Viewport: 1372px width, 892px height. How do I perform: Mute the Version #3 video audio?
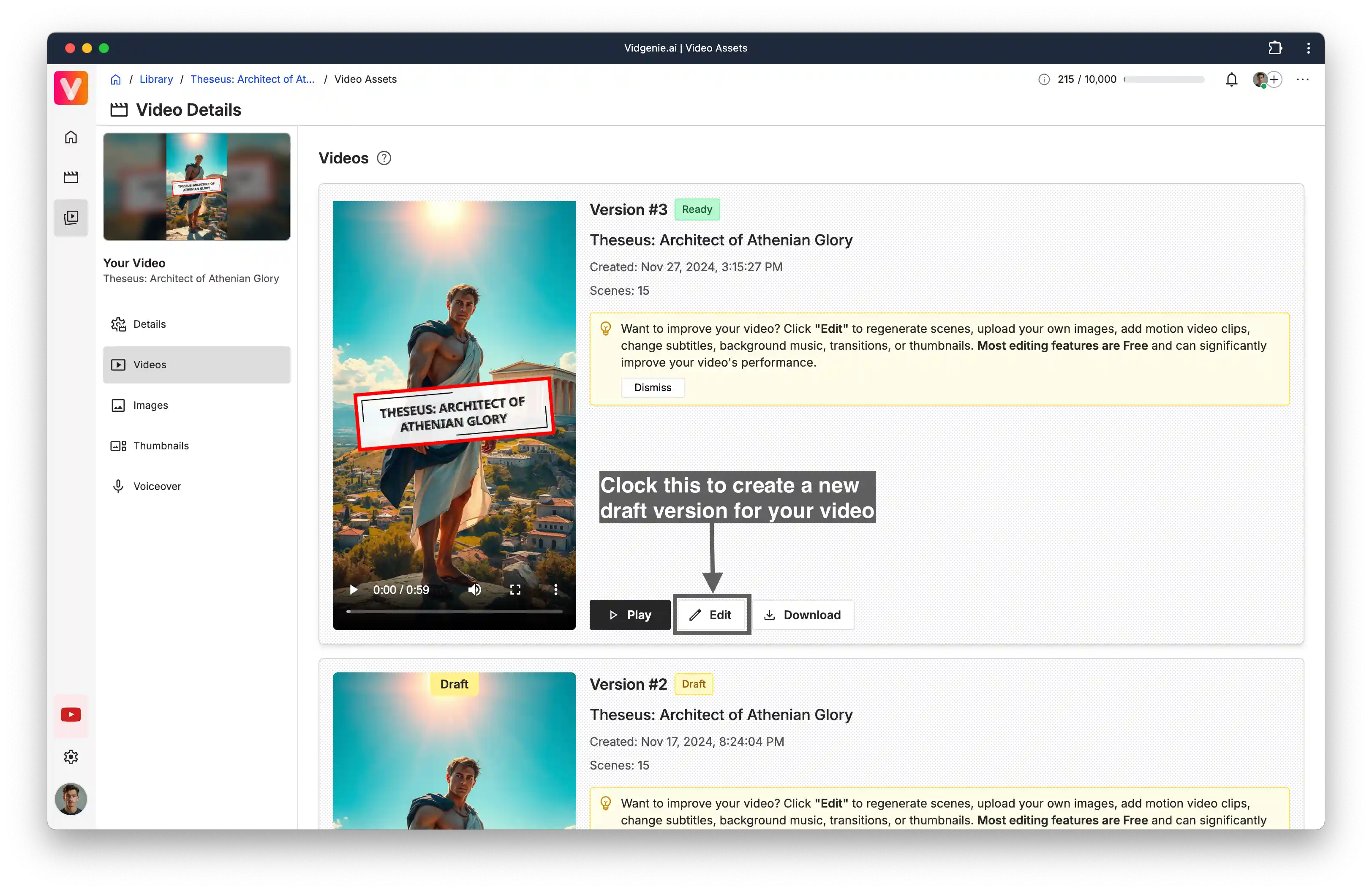(474, 590)
